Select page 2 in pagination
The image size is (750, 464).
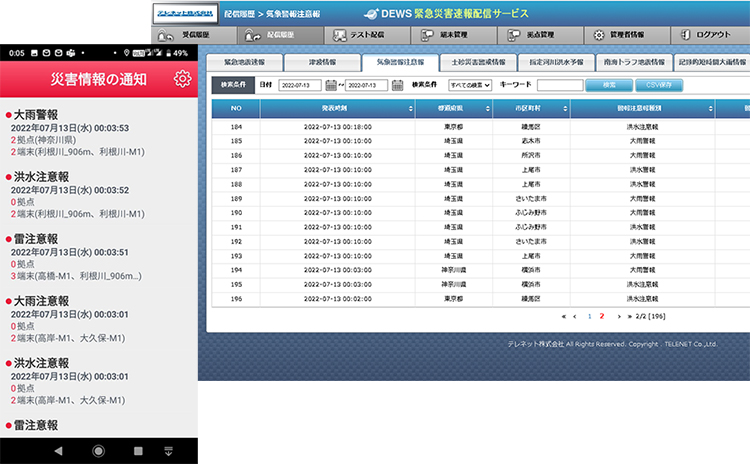click(x=602, y=316)
